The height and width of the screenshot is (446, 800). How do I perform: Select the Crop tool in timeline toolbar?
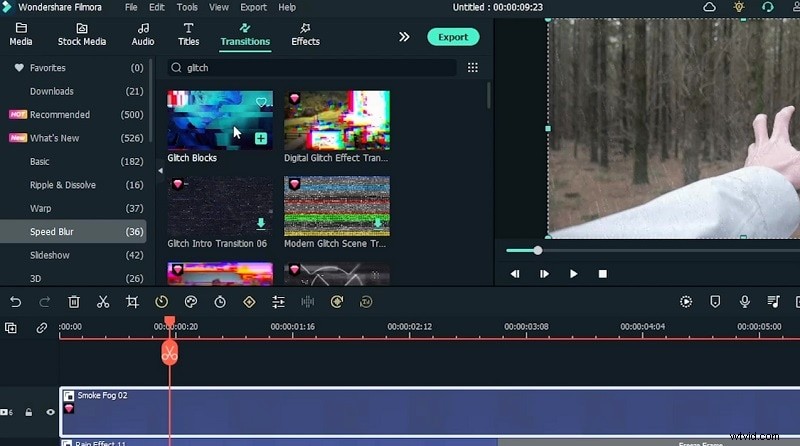tap(132, 301)
